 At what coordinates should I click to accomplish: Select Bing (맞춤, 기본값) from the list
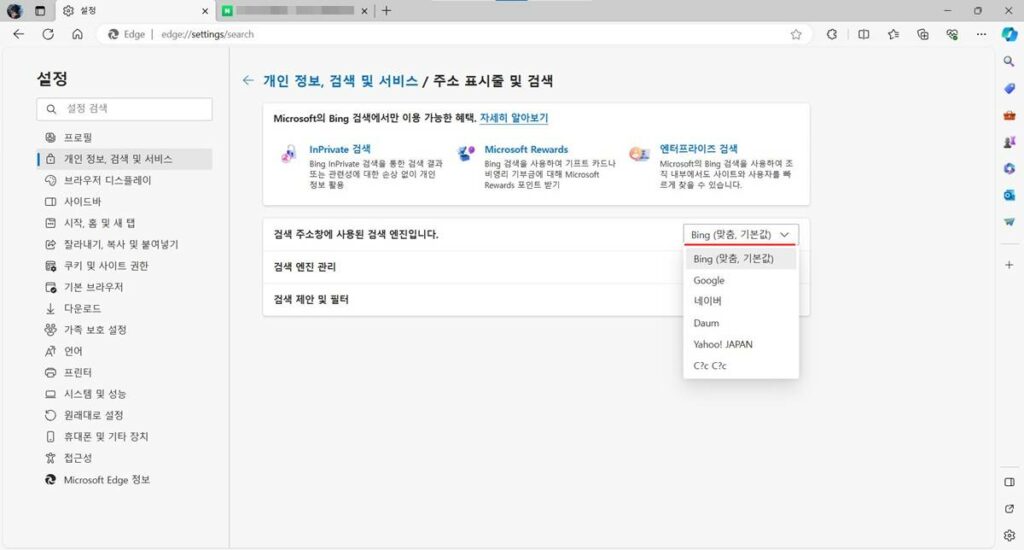pos(740,259)
